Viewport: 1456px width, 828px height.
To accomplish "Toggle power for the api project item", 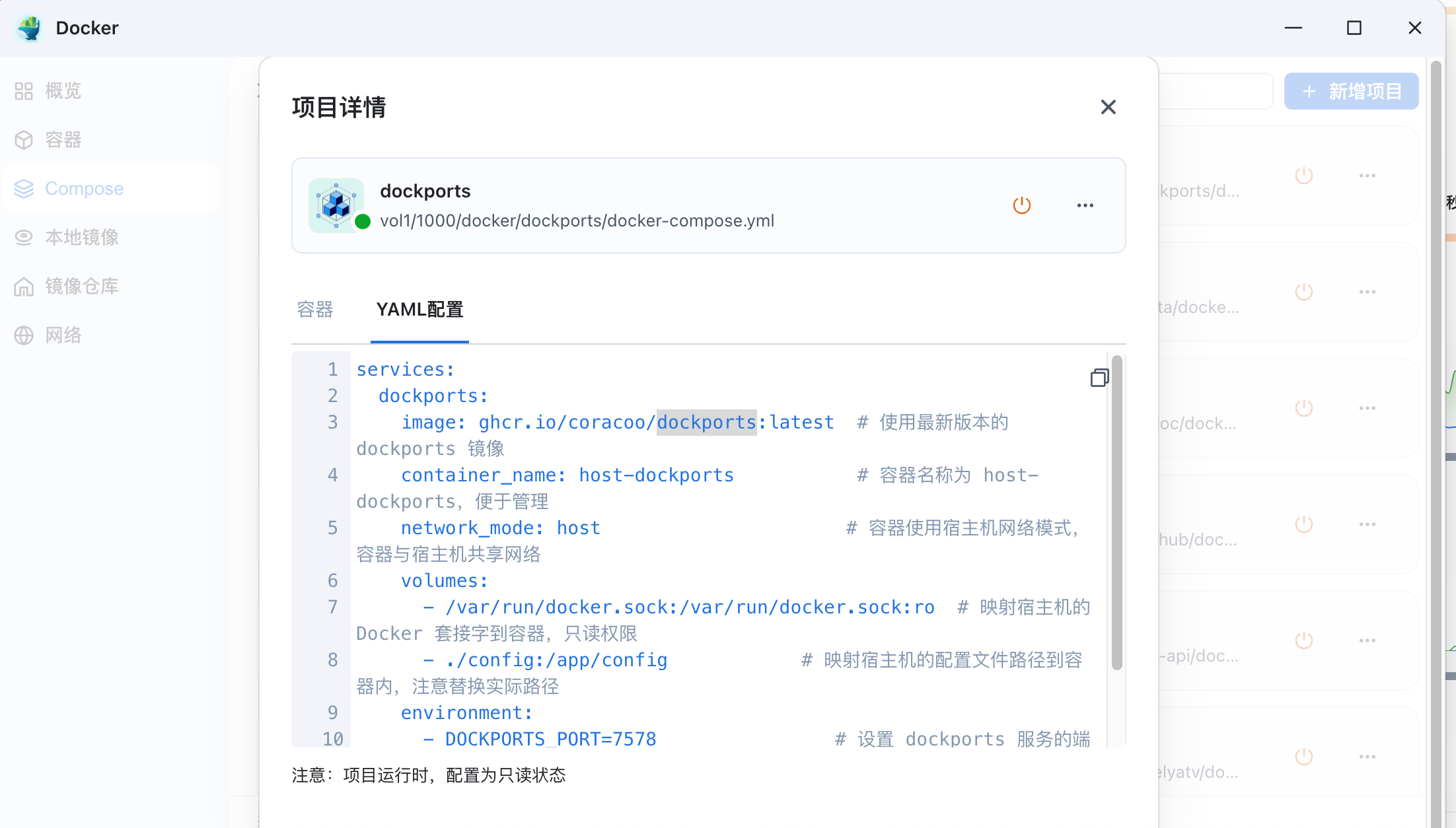I will (1305, 640).
